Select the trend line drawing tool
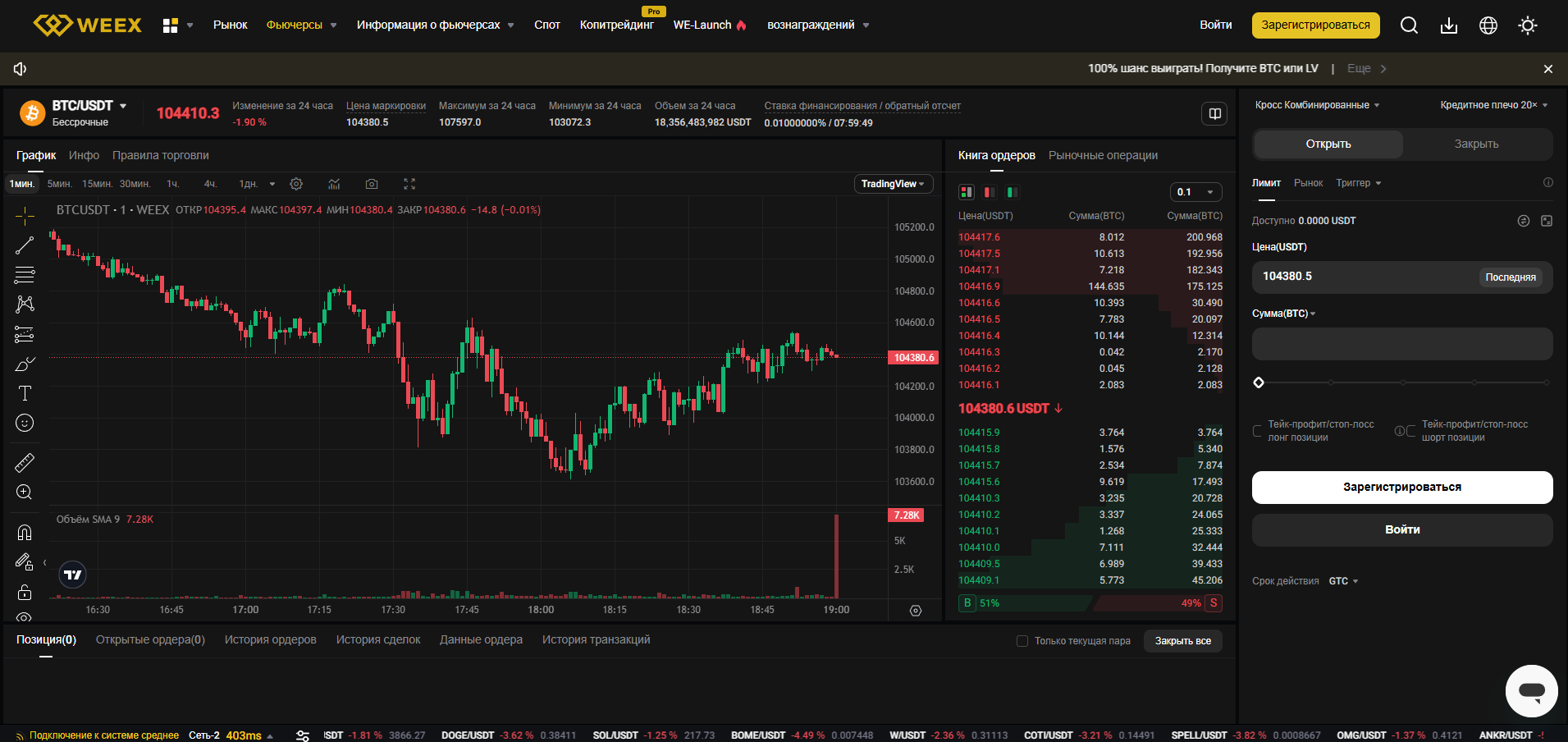This screenshot has width=1568, height=742. pyautogui.click(x=25, y=245)
